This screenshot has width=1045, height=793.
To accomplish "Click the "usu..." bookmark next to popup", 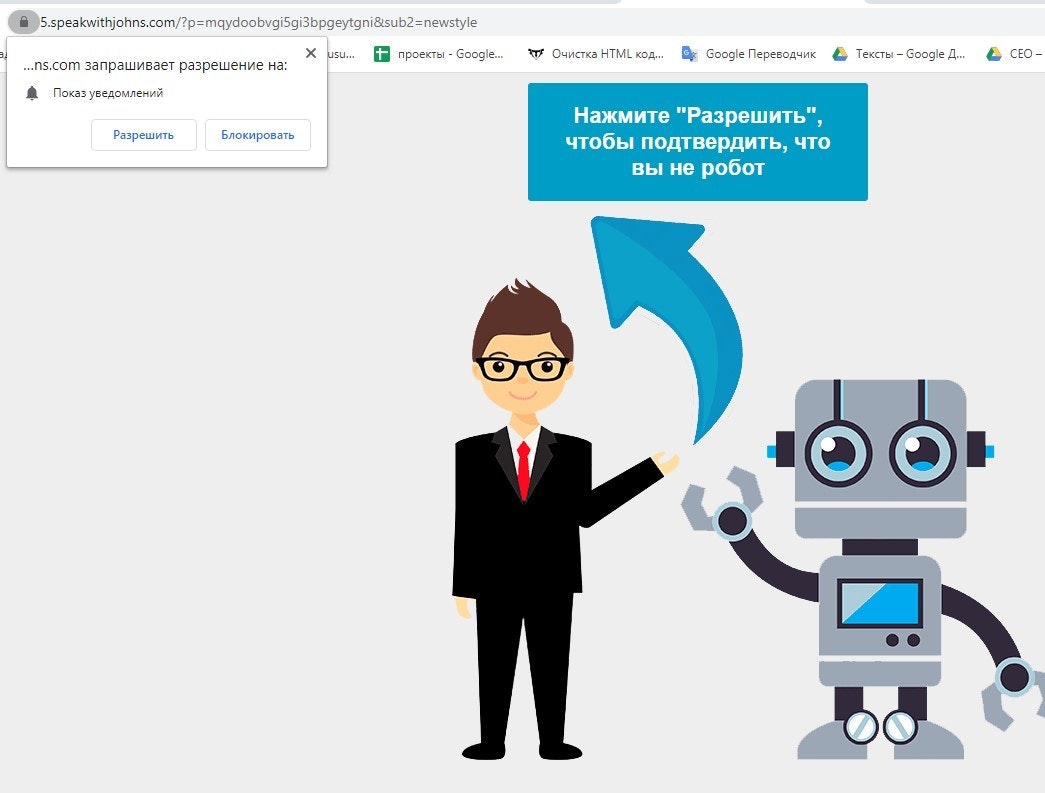I will coord(341,54).
